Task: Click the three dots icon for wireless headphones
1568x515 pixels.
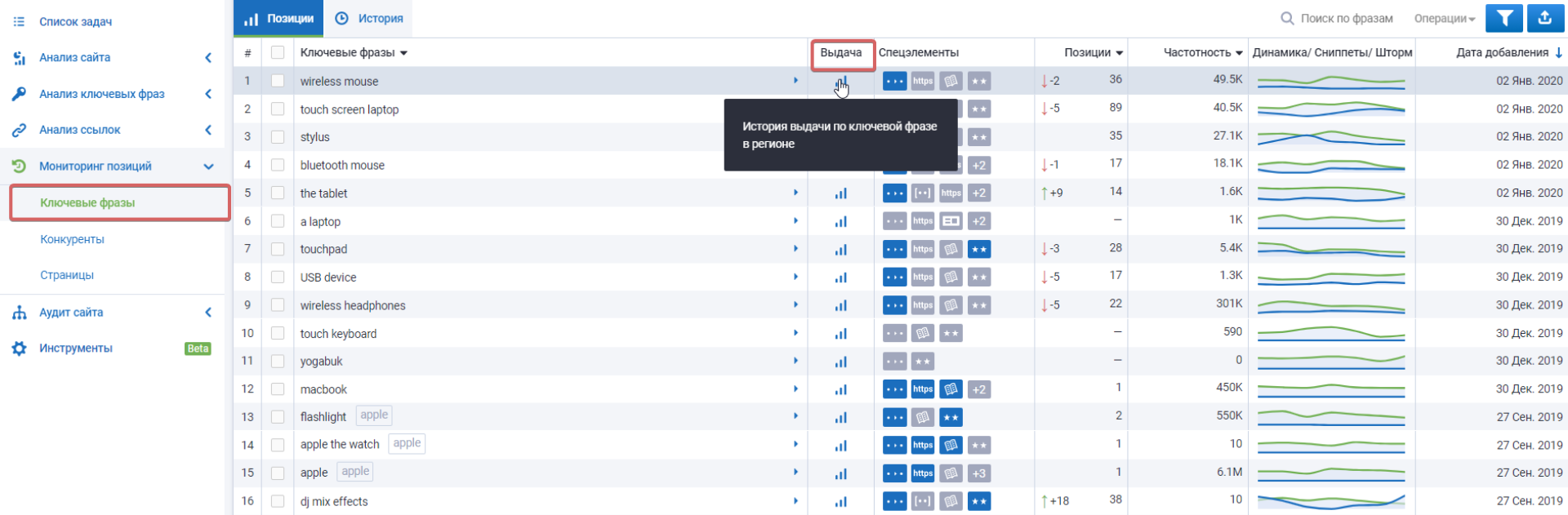Action: (x=894, y=305)
